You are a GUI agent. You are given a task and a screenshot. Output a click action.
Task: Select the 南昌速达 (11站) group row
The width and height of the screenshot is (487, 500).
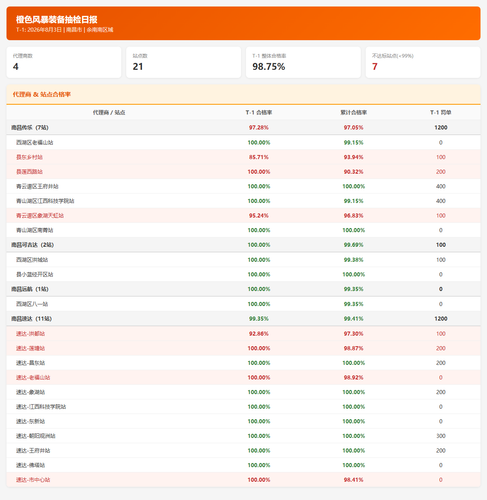click(243, 319)
